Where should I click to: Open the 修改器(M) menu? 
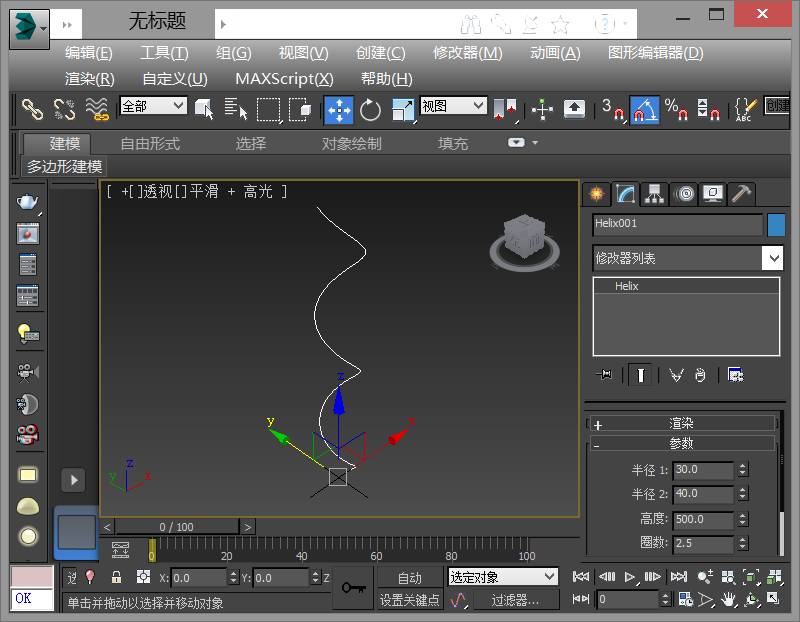coord(467,53)
